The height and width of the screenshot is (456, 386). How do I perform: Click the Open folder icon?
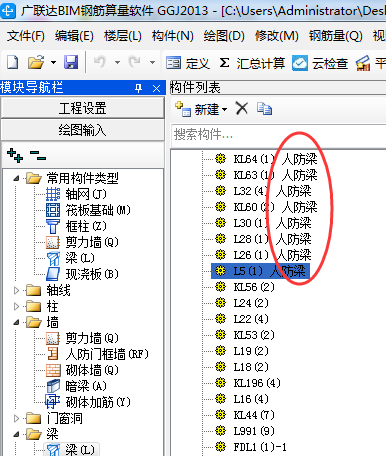point(36,62)
